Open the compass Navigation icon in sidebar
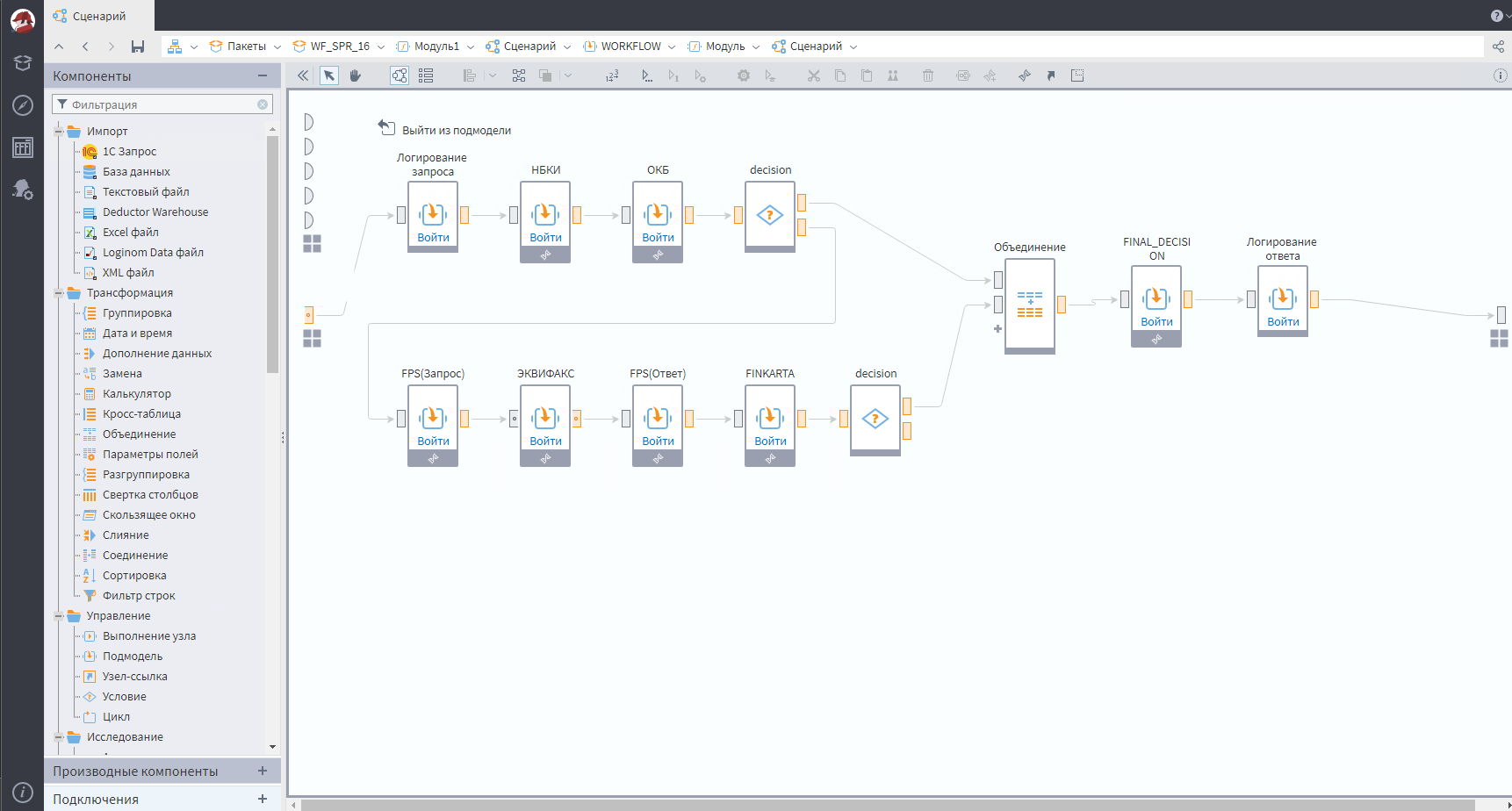 [x=23, y=105]
